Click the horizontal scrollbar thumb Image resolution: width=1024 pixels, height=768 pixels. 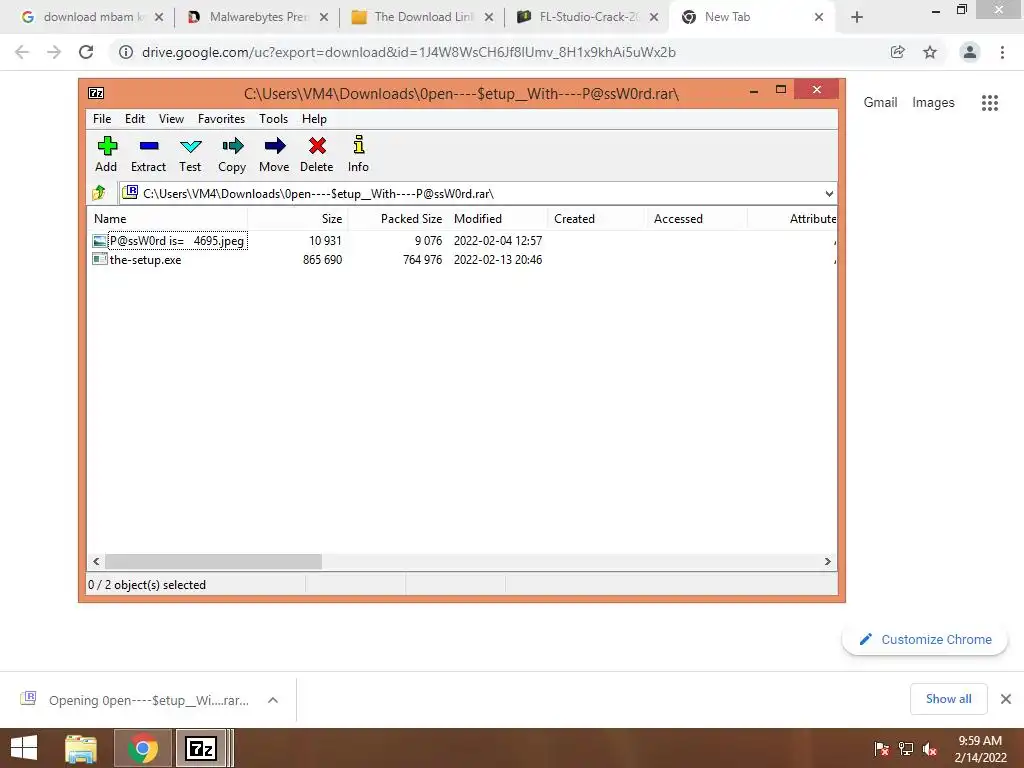click(214, 562)
